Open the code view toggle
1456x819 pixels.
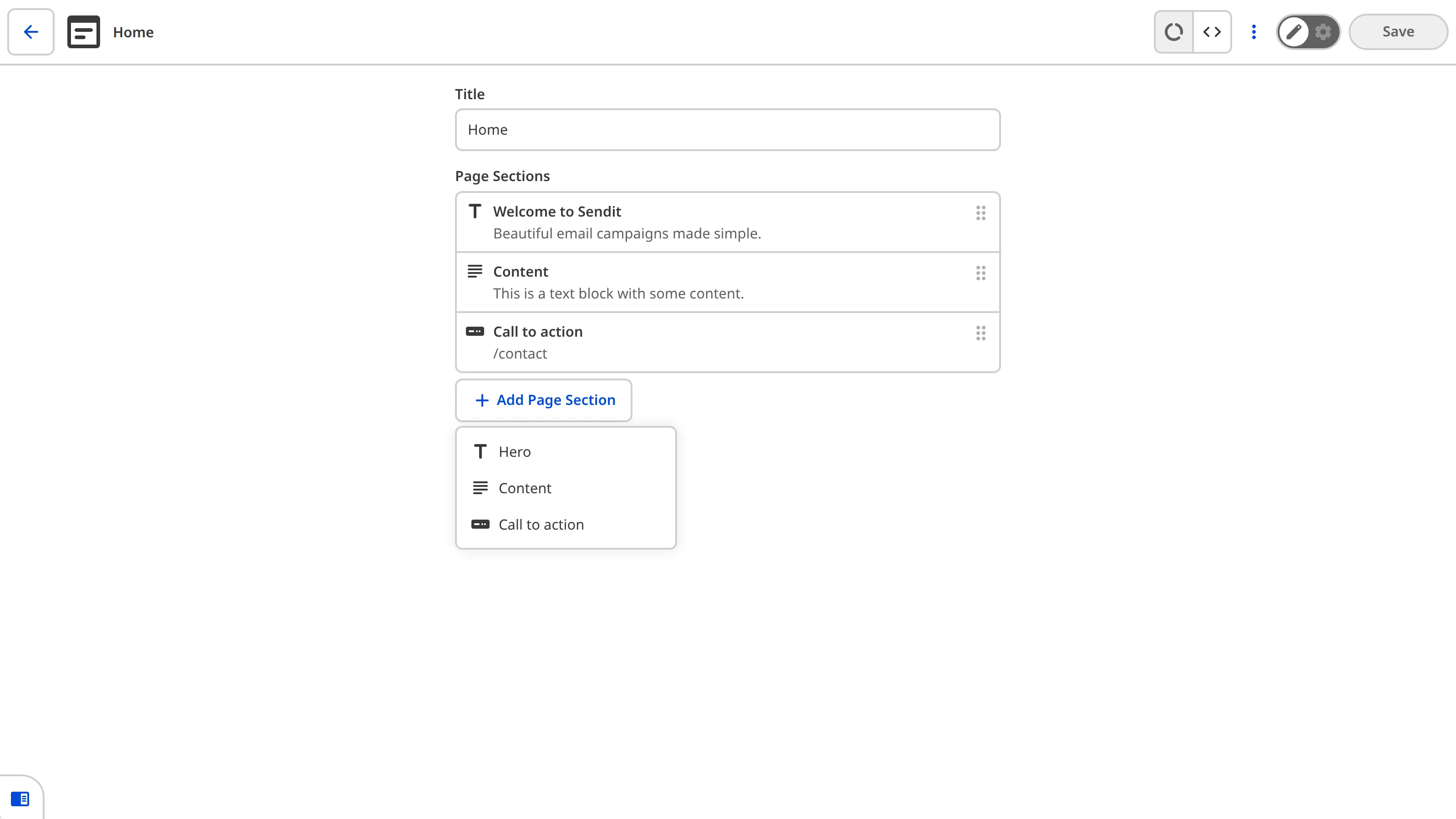pyautogui.click(x=1212, y=32)
